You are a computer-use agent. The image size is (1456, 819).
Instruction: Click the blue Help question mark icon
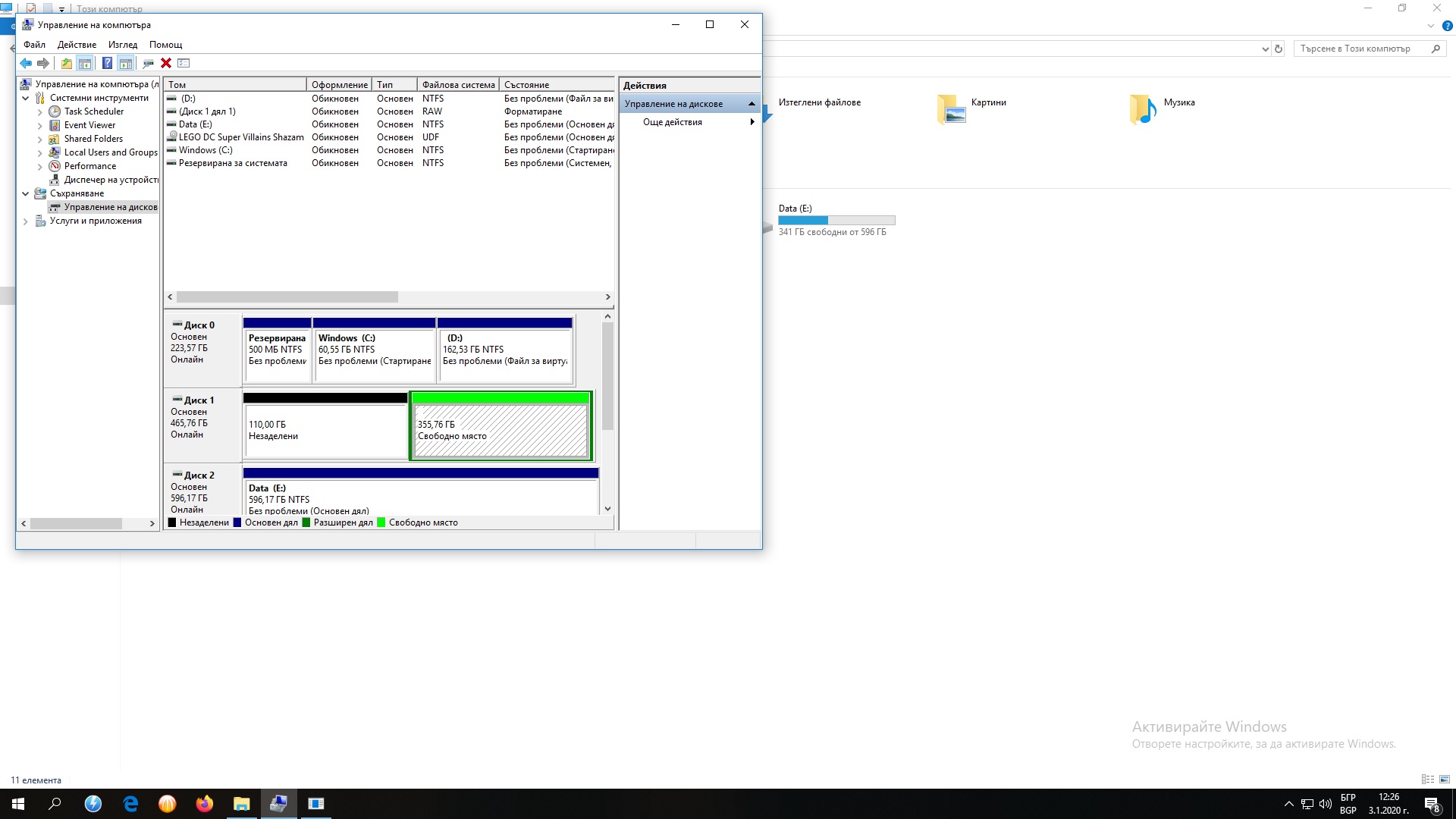(x=107, y=64)
